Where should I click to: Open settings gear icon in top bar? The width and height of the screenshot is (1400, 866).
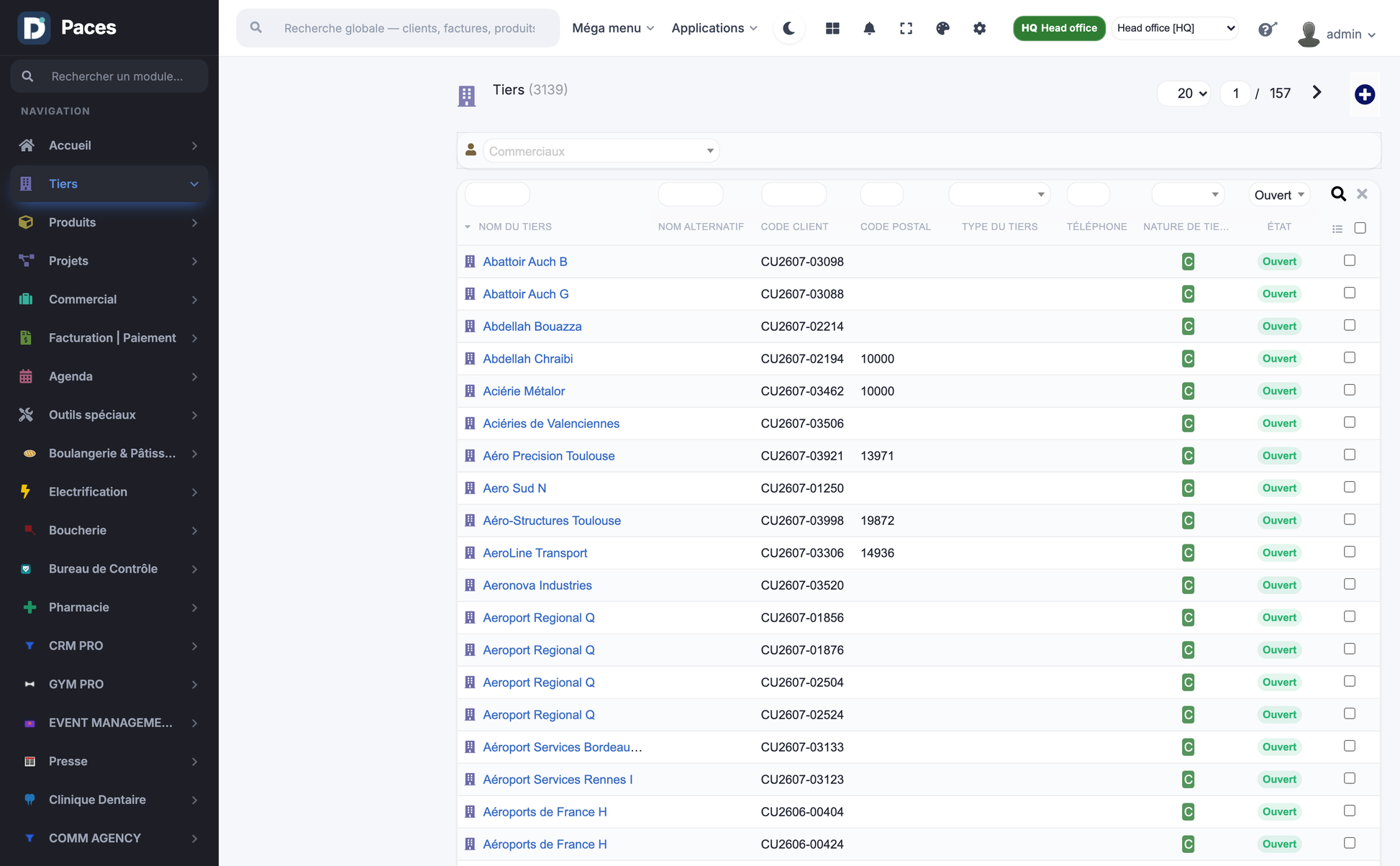point(979,28)
